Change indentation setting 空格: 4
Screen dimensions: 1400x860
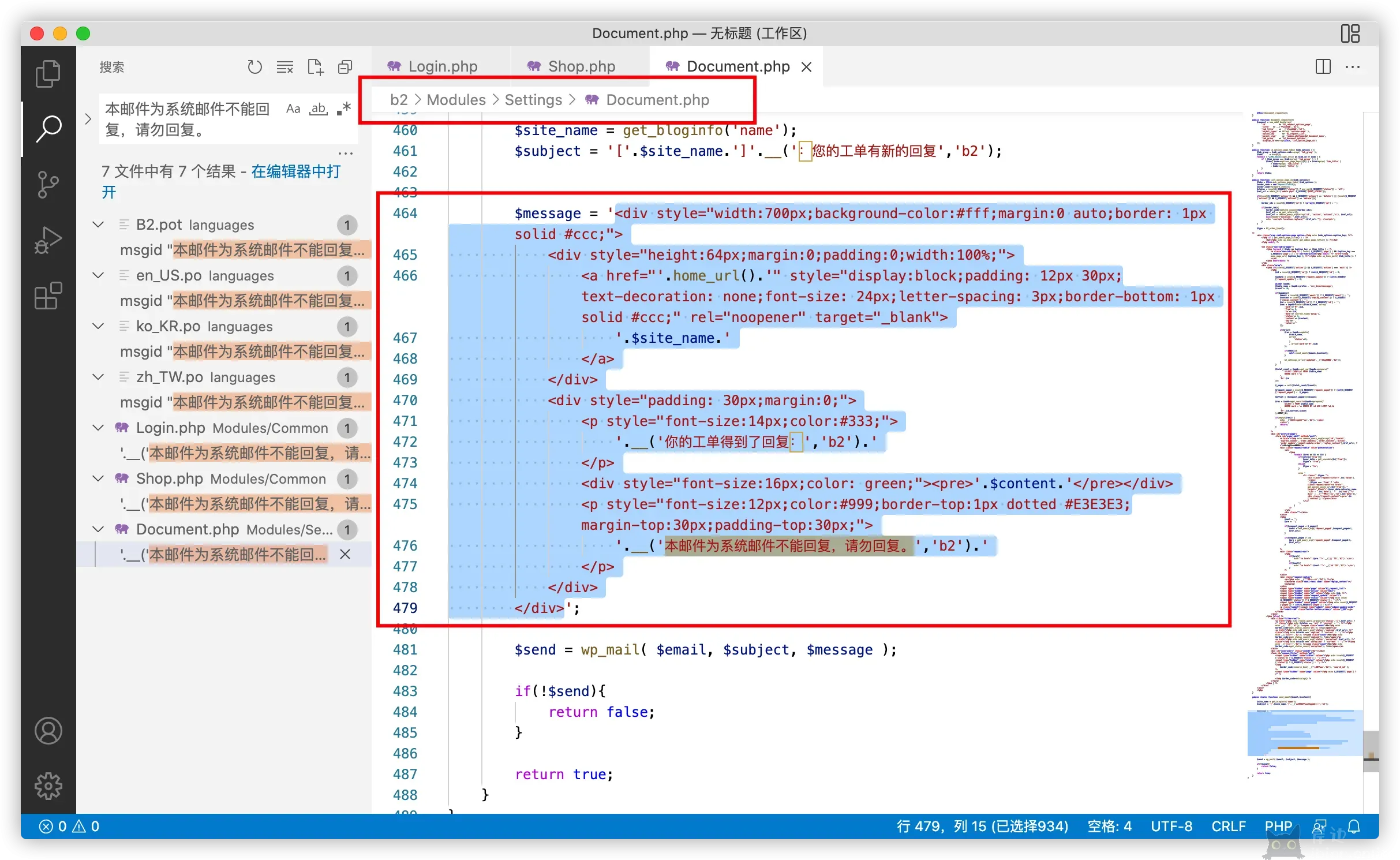pos(1109,826)
